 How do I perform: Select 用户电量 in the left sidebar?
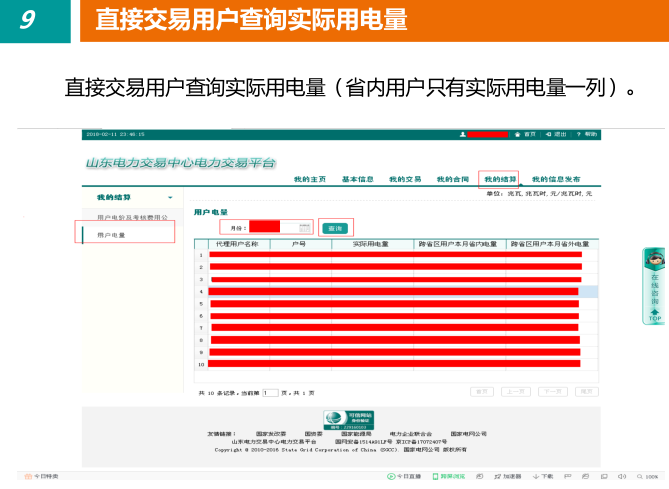click(x=111, y=235)
